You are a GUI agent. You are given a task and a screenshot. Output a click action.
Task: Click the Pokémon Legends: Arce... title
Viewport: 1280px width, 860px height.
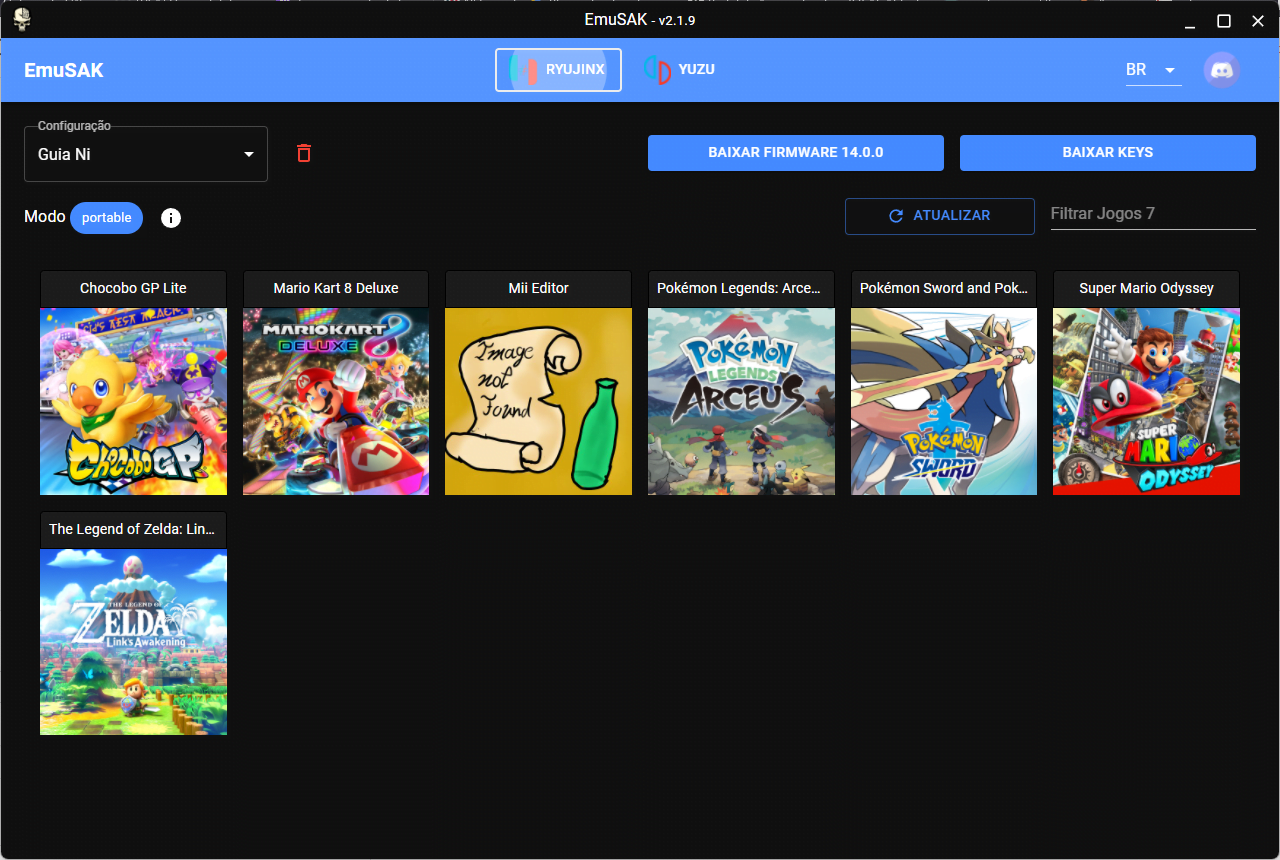click(x=741, y=288)
